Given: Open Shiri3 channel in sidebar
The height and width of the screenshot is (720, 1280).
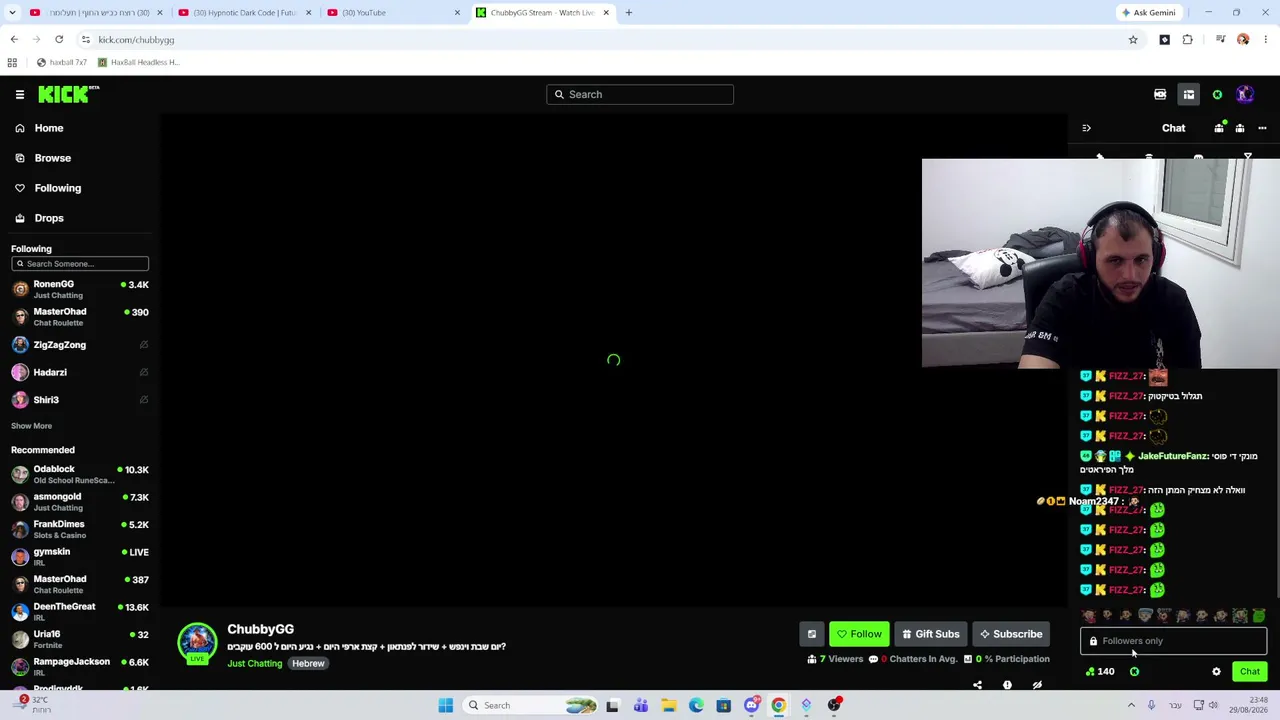Looking at the screenshot, I should (80, 400).
